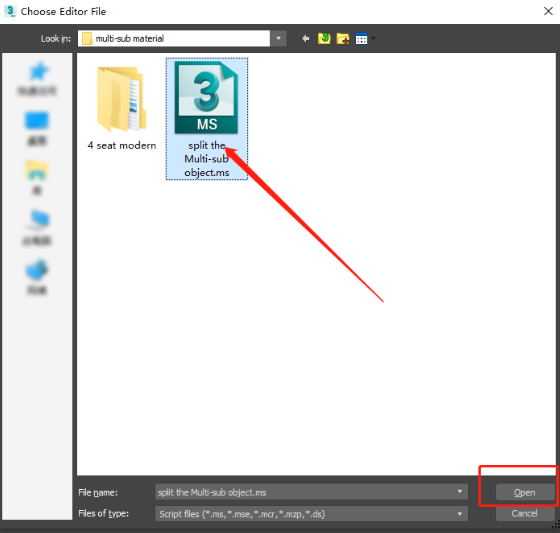
Task: Expand the Look in folder dropdown
Action: pyautogui.click(x=279, y=38)
